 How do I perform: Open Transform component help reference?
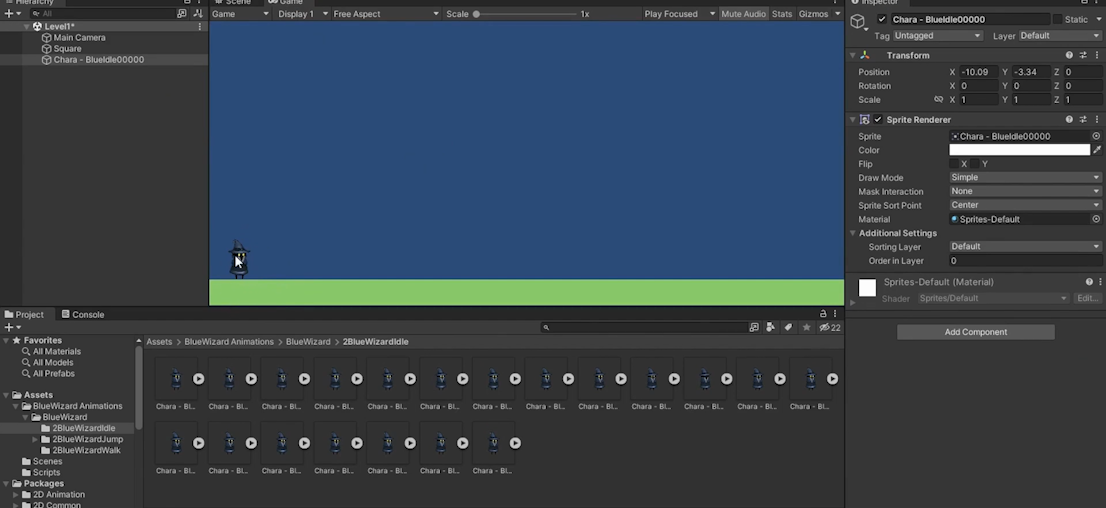click(1069, 55)
